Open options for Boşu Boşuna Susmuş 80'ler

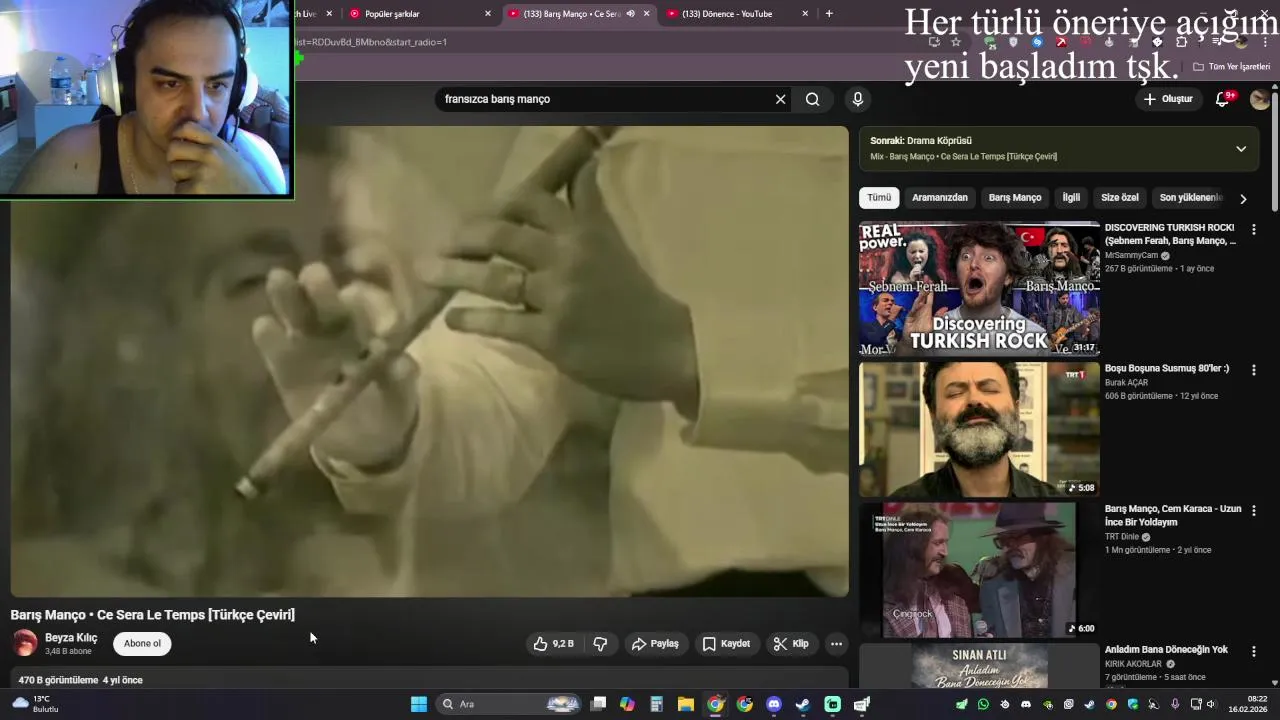[1254, 370]
